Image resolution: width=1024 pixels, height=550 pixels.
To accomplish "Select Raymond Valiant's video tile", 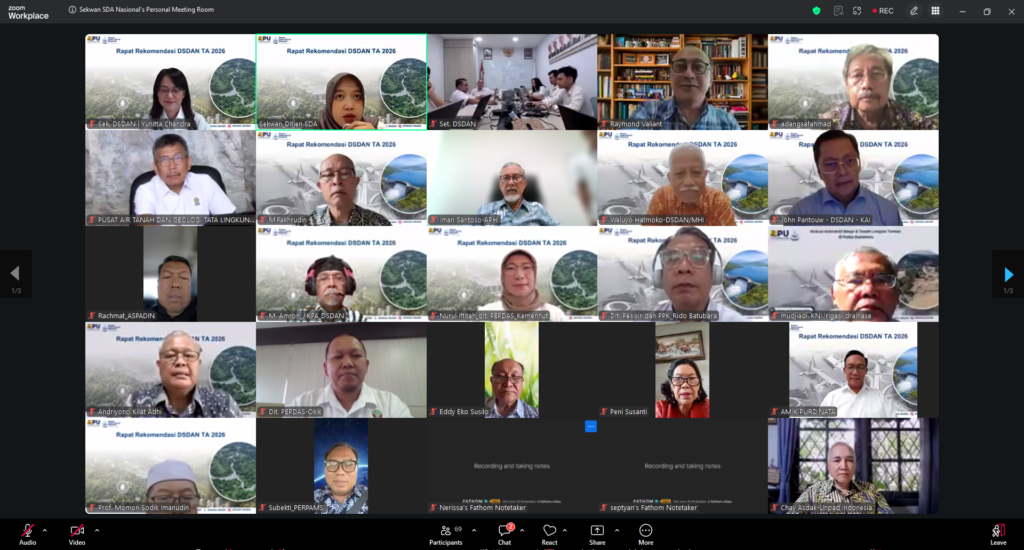I will tap(682, 82).
